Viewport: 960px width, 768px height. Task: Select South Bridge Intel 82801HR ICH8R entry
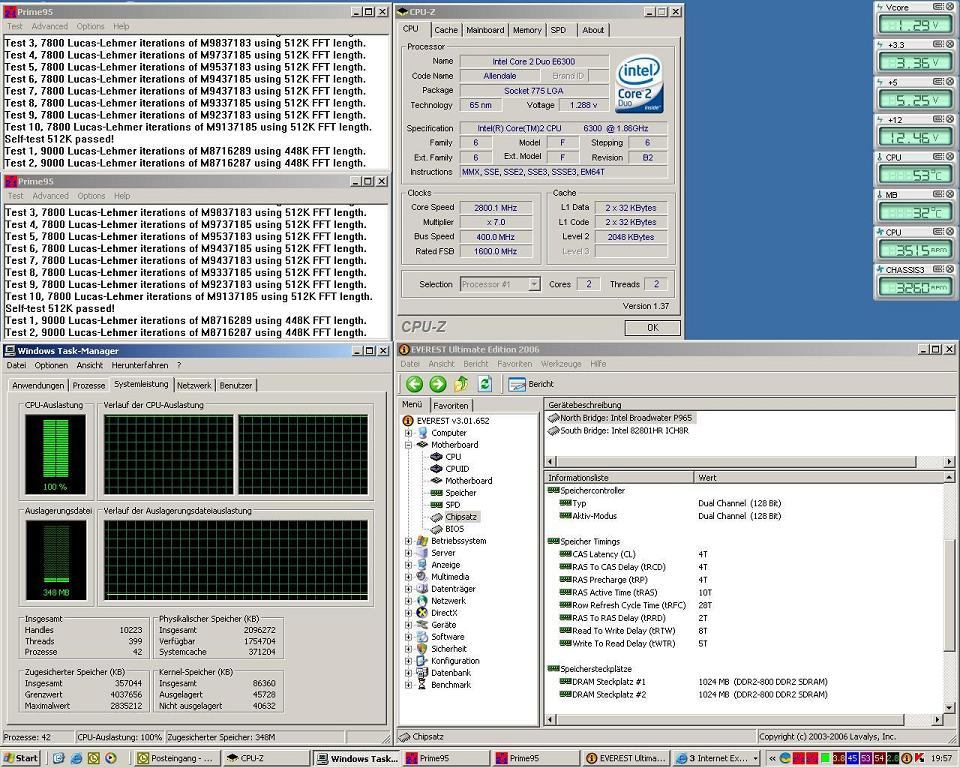618,431
